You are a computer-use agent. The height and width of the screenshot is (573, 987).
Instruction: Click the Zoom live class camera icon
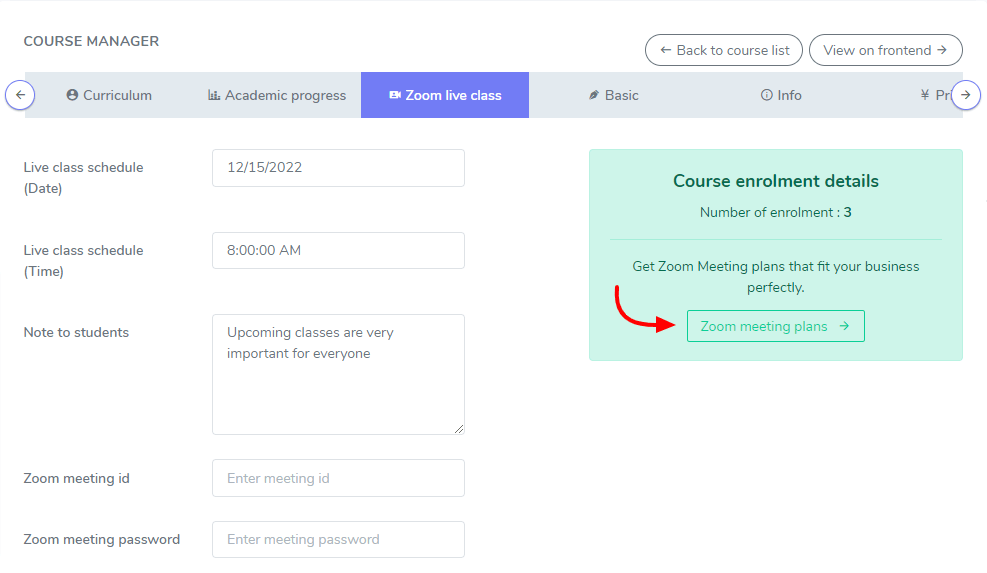(395, 96)
